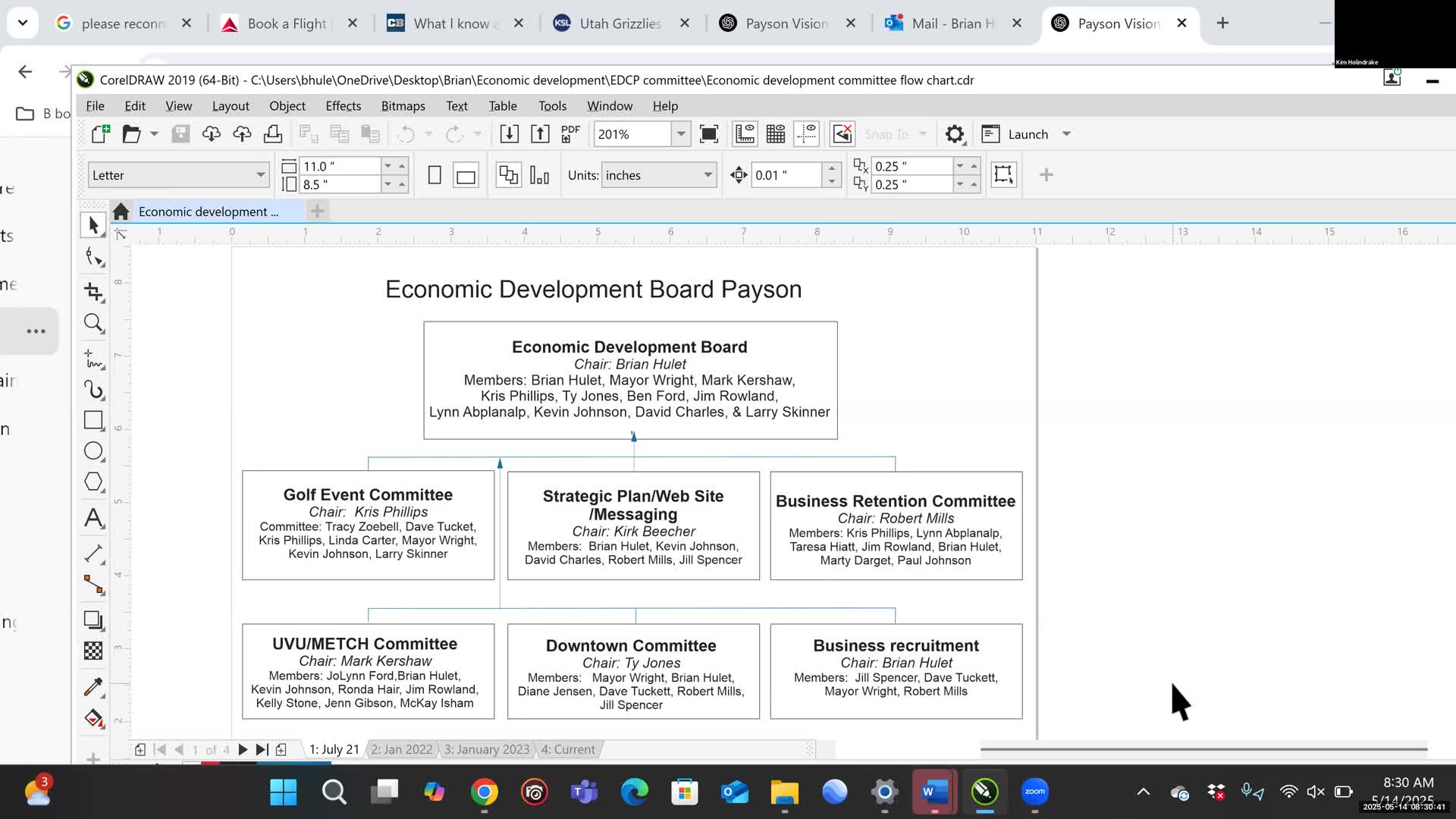
Task: Select the Shape edit tool
Action: click(93, 258)
